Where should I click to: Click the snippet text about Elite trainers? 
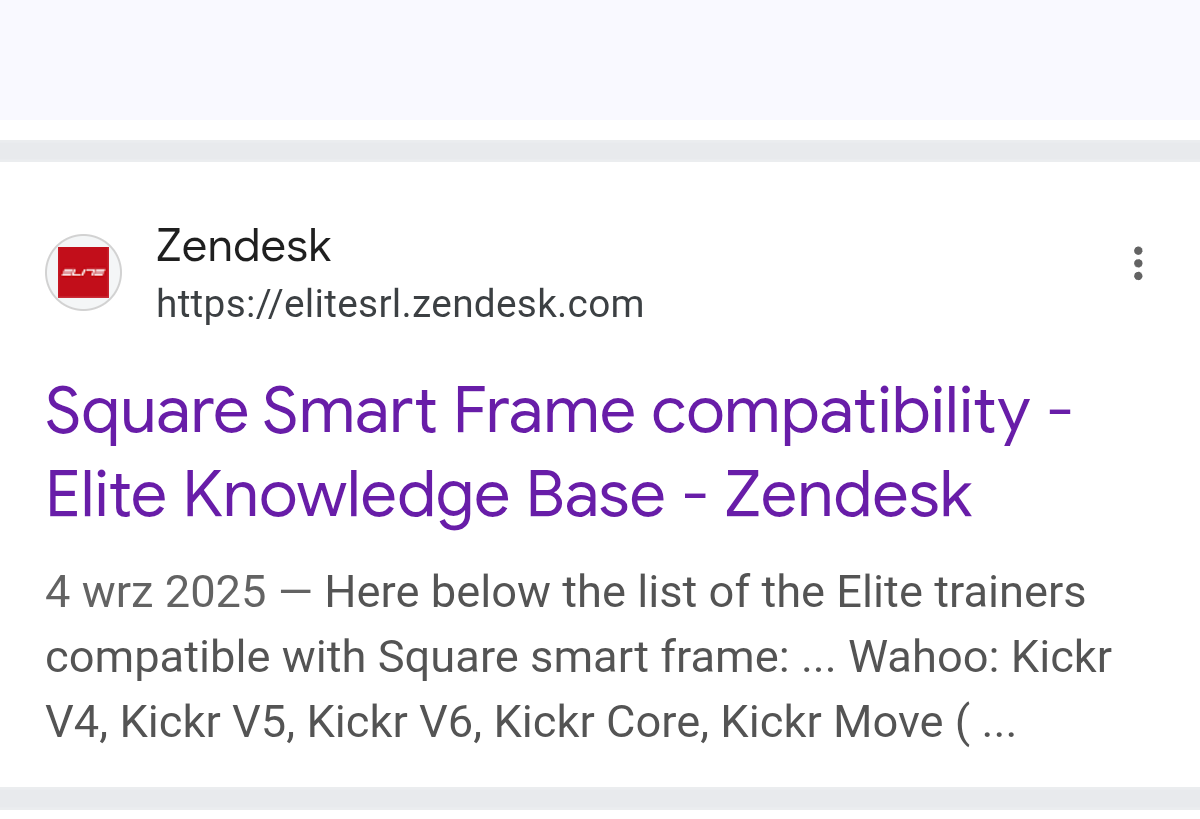[705, 592]
